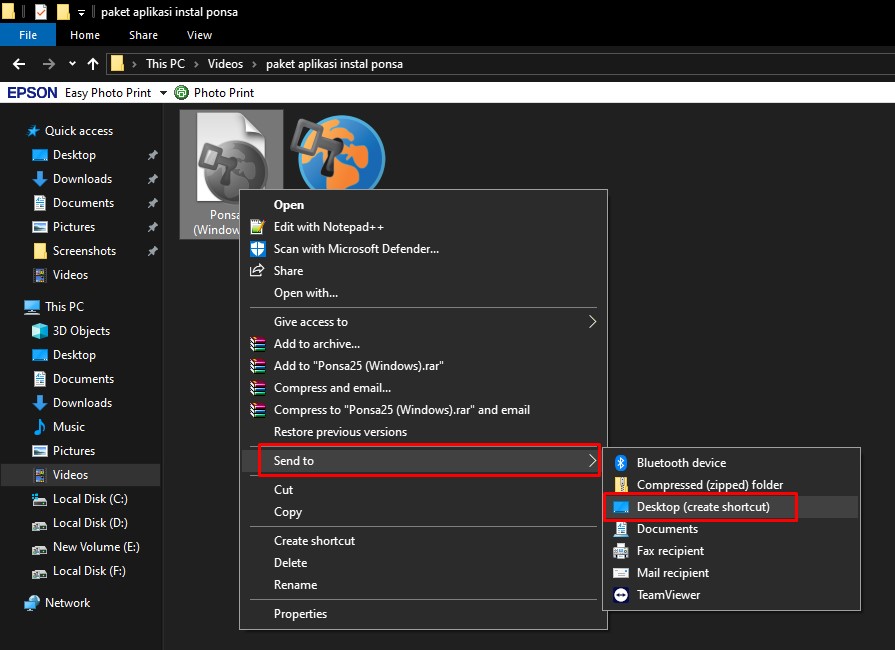The height and width of the screenshot is (650, 895).
Task: Open Local Disk (C:)
Action: click(90, 498)
